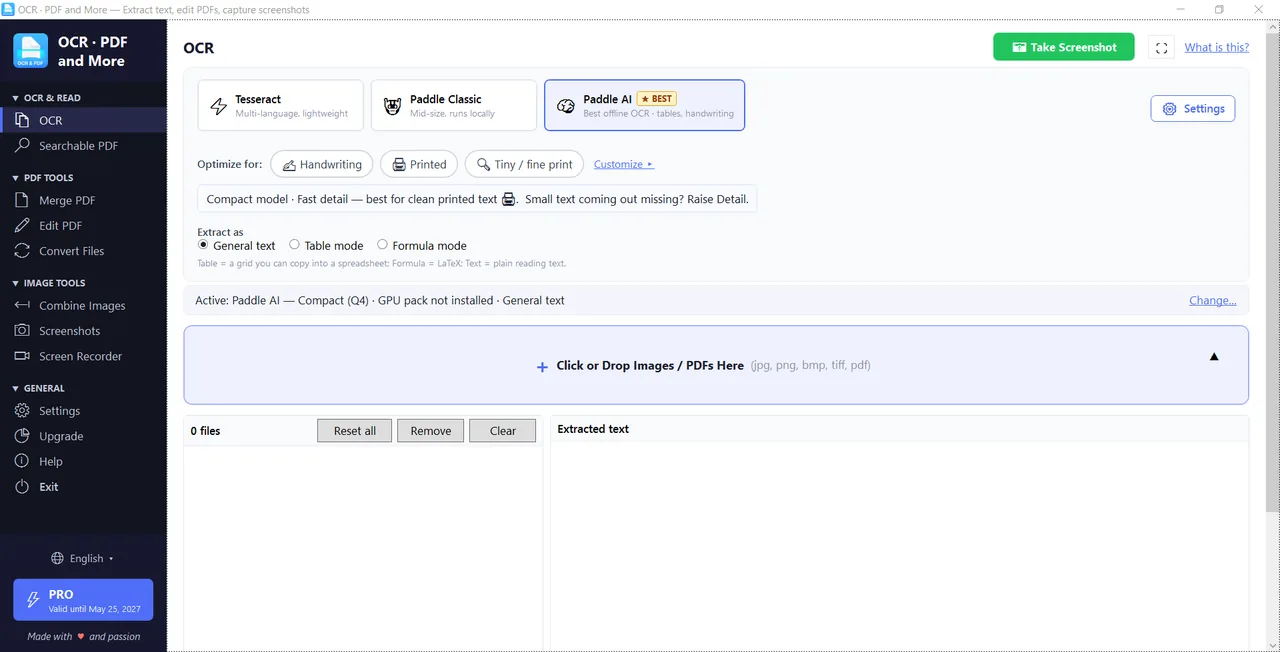Open OCR Settings button at top right

[x=1193, y=109]
